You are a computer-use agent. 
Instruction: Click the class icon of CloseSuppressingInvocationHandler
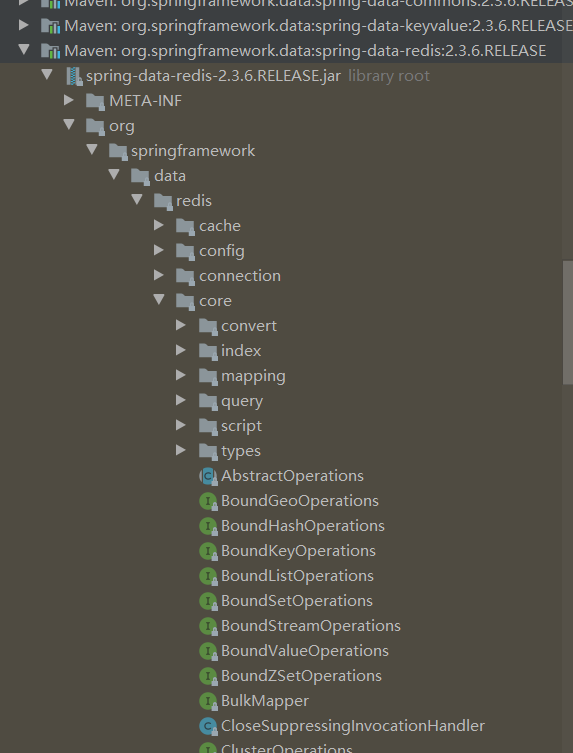tap(208, 726)
